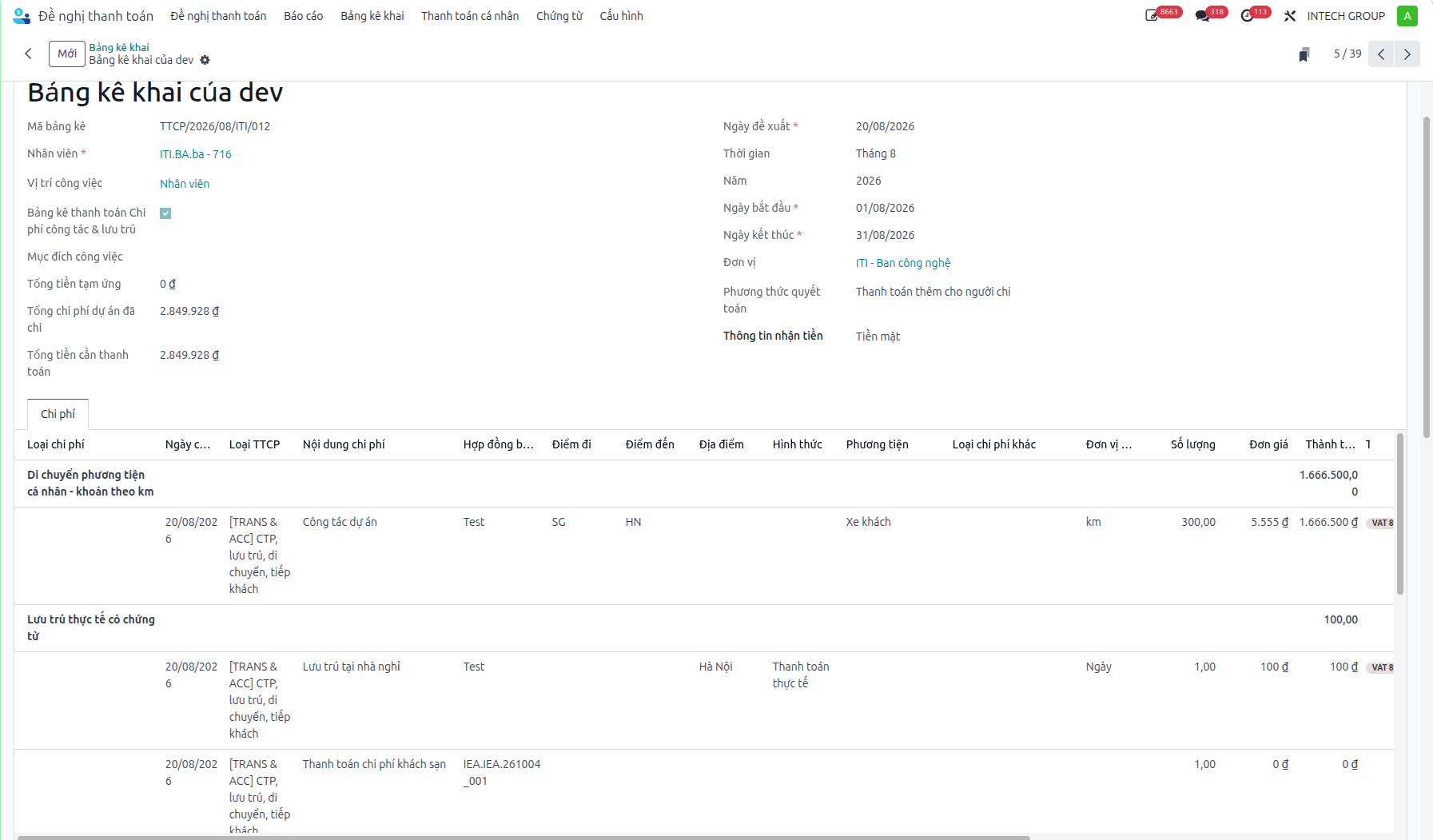Screen dimensions: 1433x840
Task: Open the ITI.BA.ba - 716 employee link
Action: pos(196,154)
